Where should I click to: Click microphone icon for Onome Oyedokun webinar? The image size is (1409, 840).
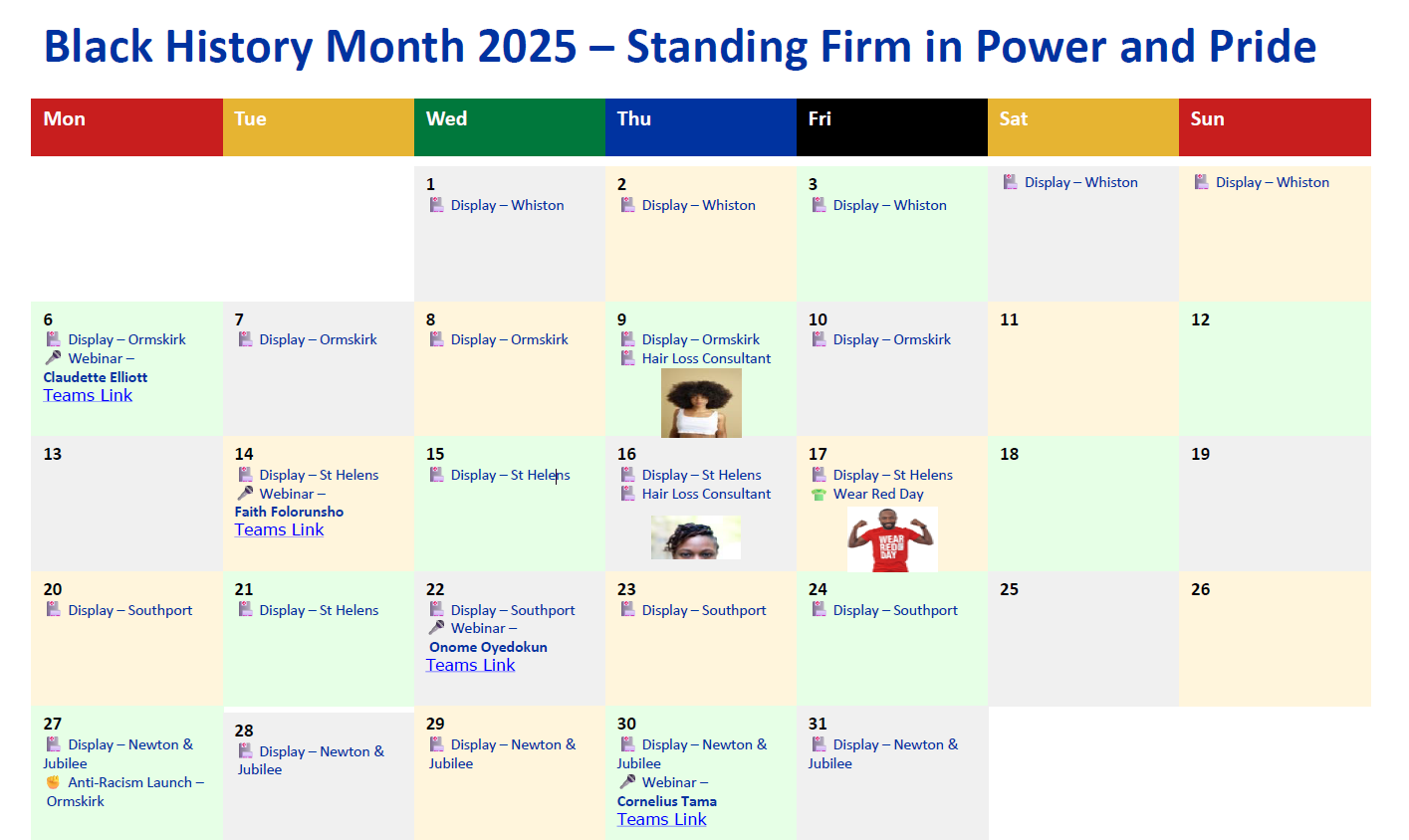(x=436, y=628)
